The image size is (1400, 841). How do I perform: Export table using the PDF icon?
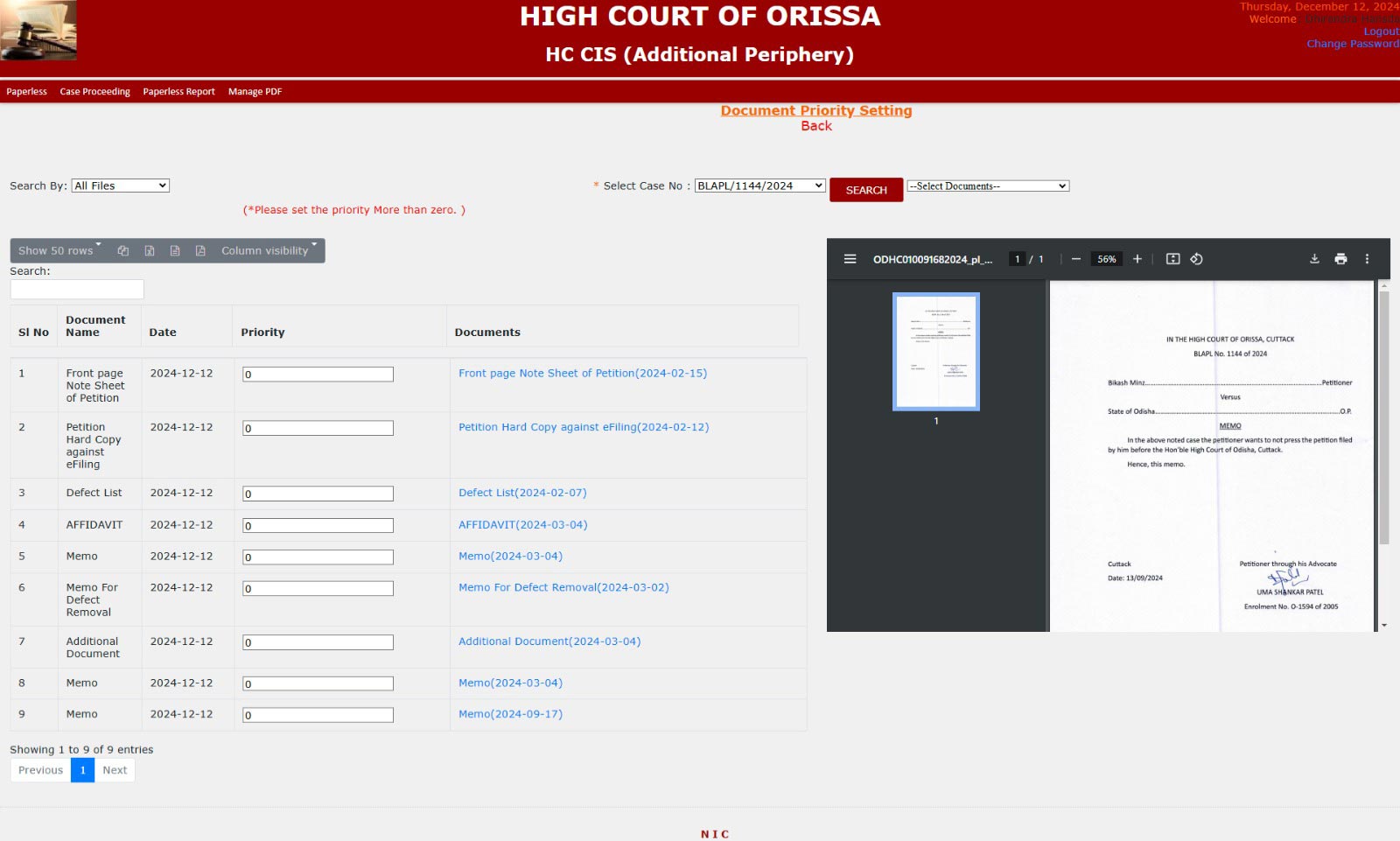(200, 251)
